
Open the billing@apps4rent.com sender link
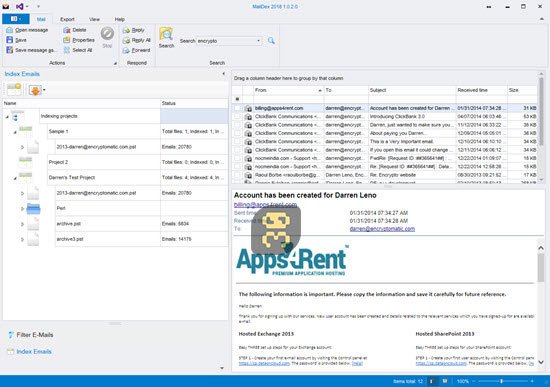(x=265, y=205)
